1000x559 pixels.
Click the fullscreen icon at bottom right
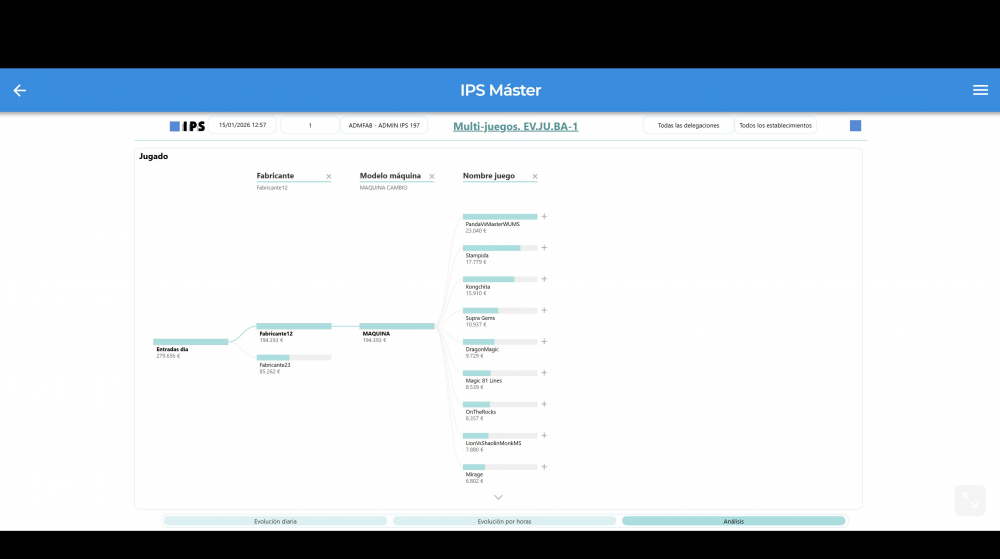pos(969,500)
